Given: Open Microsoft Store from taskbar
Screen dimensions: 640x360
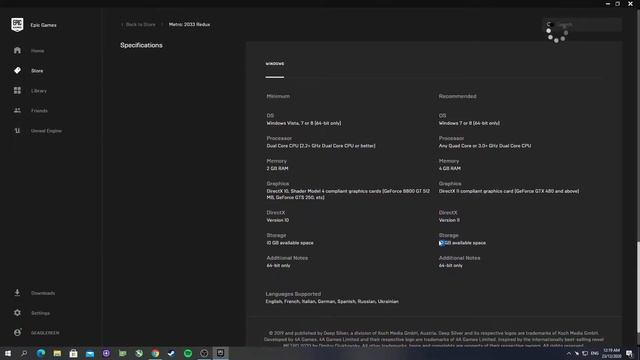Looking at the screenshot, I should click(x=73, y=353).
